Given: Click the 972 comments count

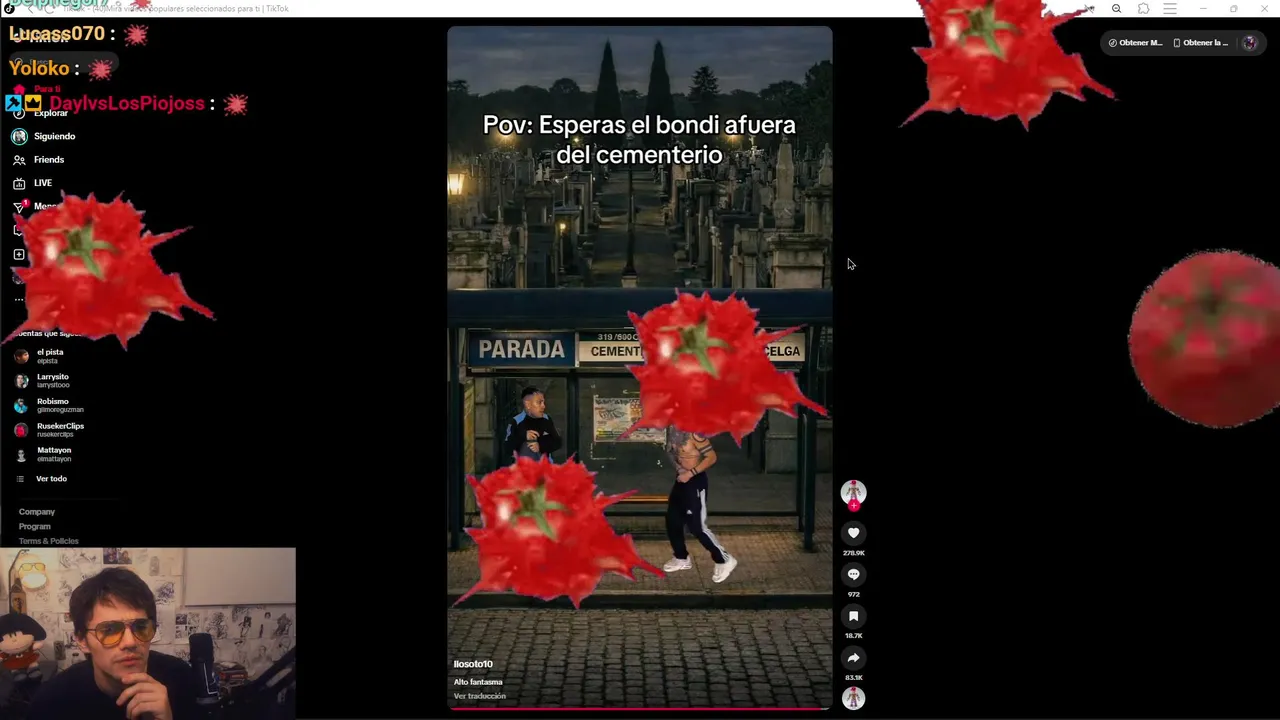Looking at the screenshot, I should [853, 594].
